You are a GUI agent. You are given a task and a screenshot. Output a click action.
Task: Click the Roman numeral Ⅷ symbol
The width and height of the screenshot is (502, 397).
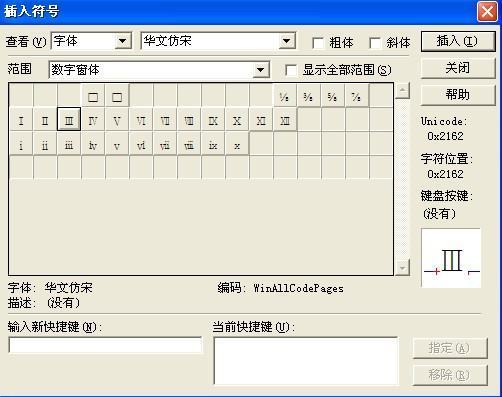point(189,119)
